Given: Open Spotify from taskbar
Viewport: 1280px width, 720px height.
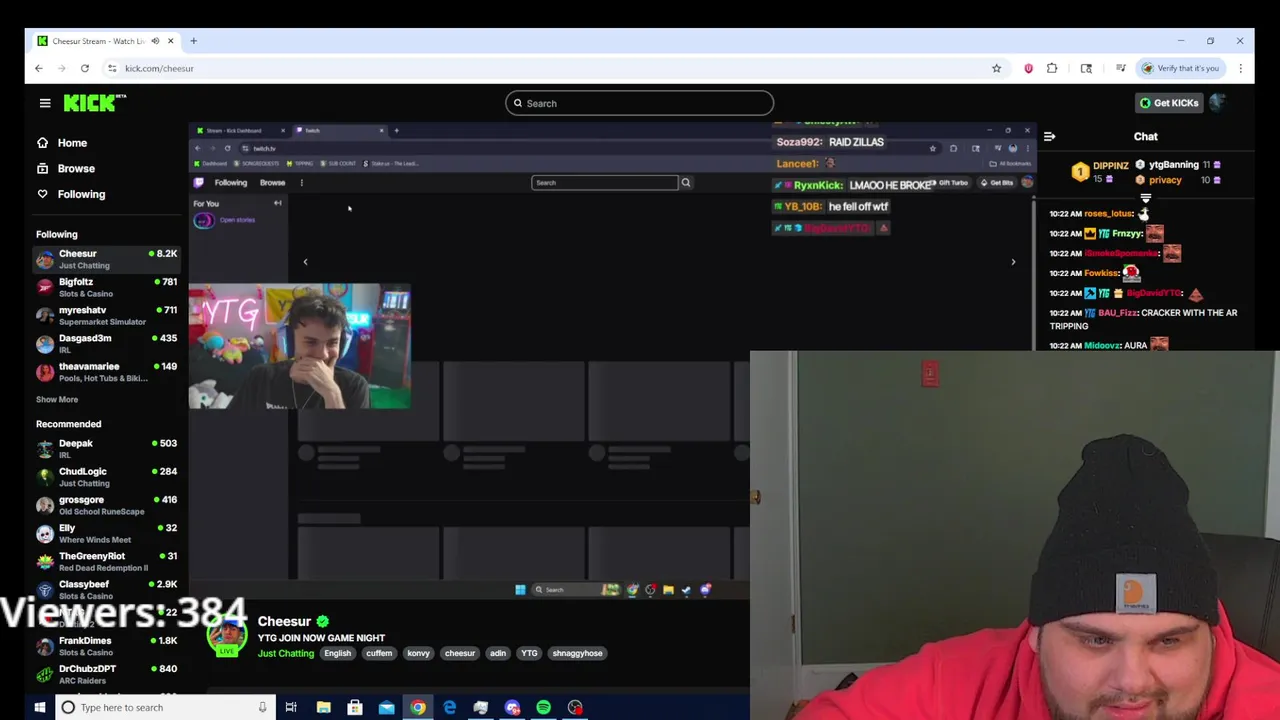Looking at the screenshot, I should point(543,707).
